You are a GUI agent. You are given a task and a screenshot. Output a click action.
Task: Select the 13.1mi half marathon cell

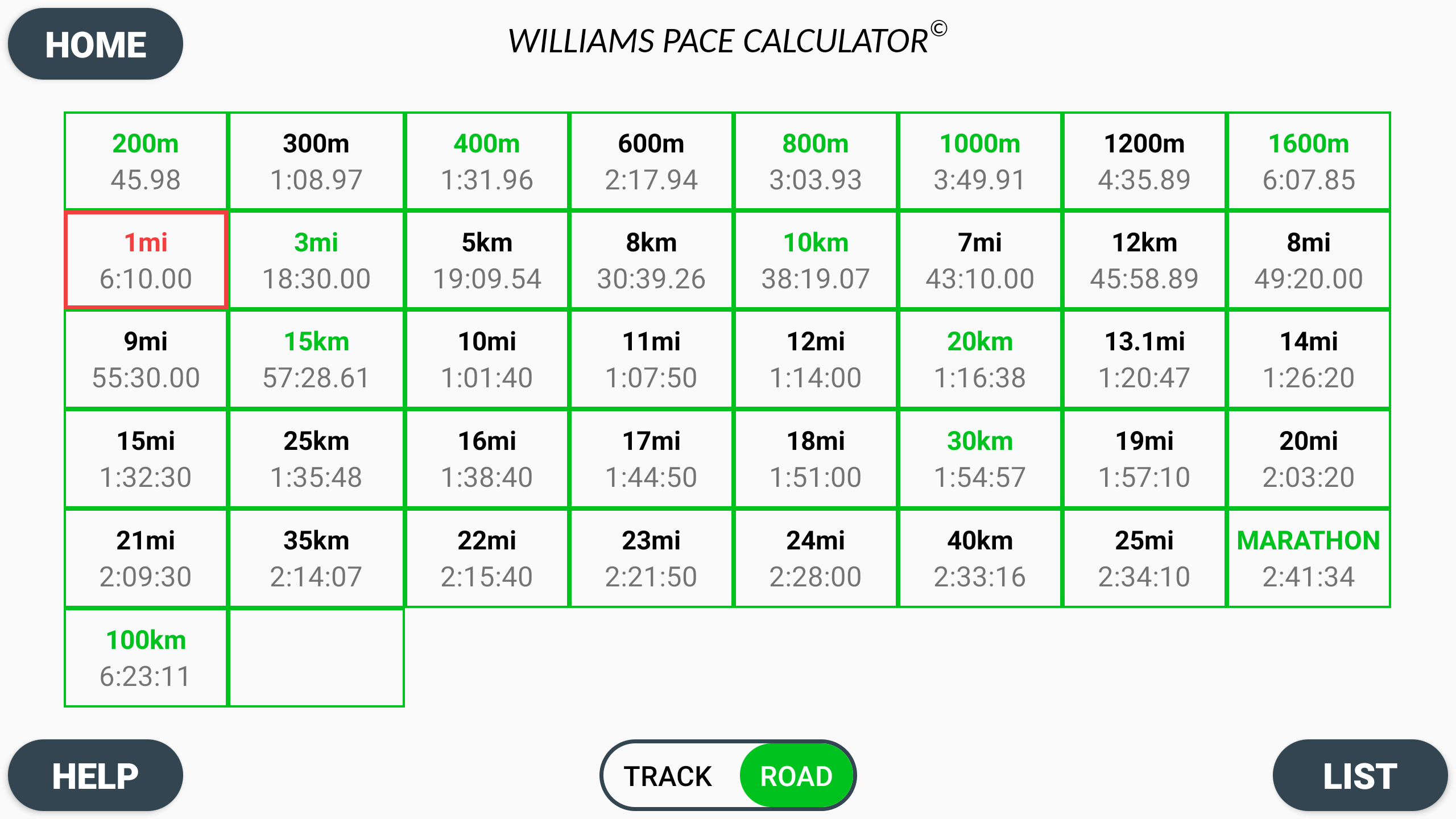[x=1144, y=359]
